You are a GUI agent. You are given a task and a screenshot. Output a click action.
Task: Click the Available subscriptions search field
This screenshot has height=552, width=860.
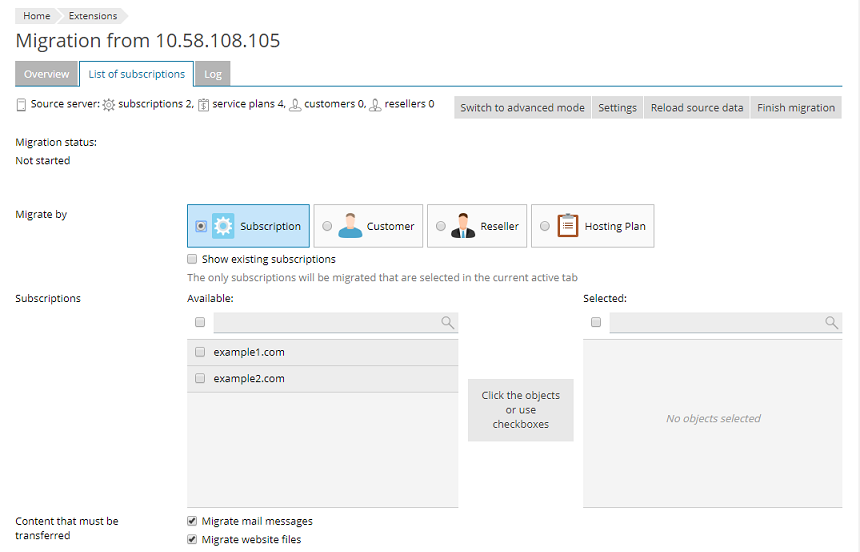pyautogui.click(x=326, y=323)
